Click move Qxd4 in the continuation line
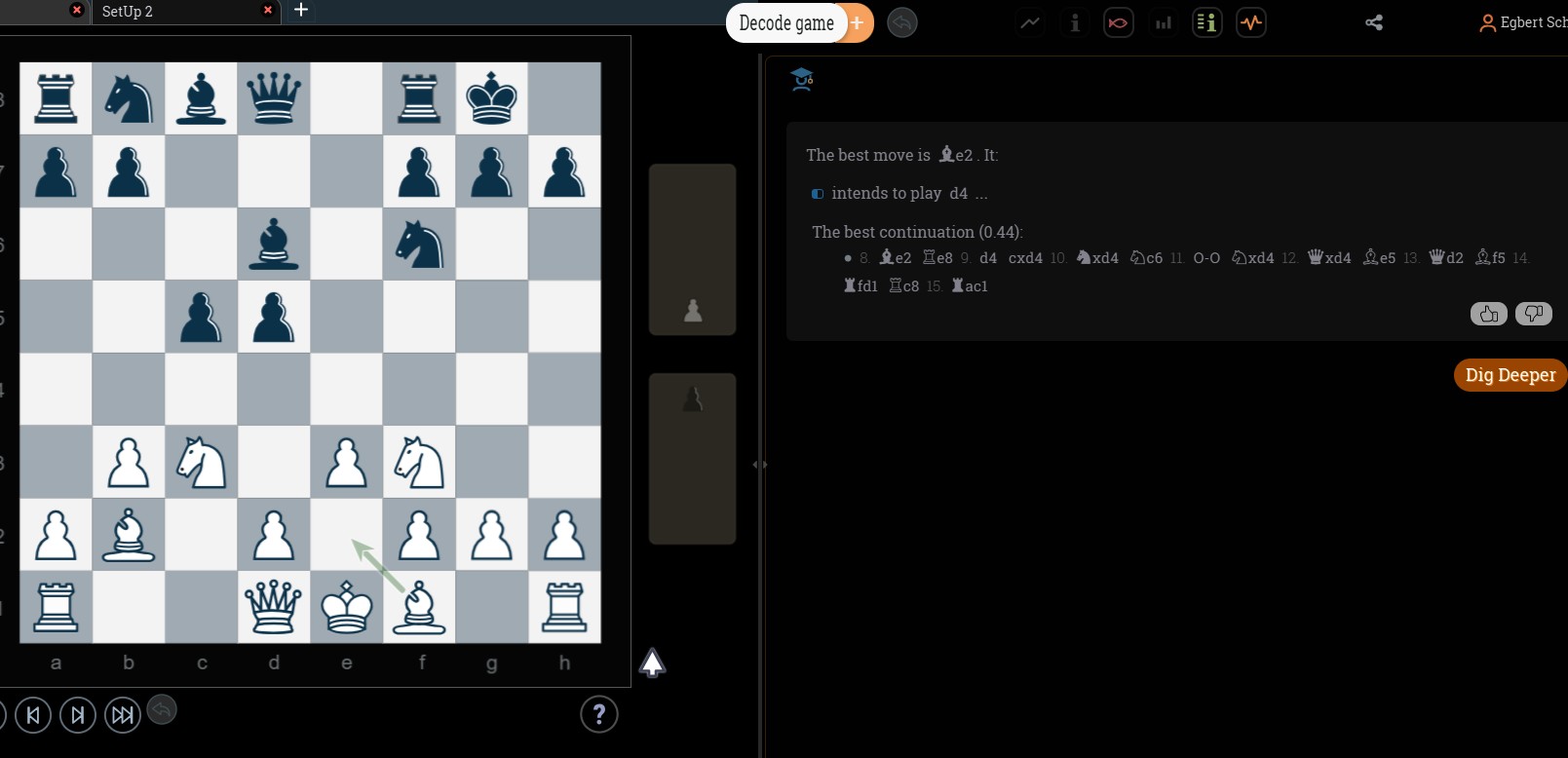 [x=1329, y=258]
